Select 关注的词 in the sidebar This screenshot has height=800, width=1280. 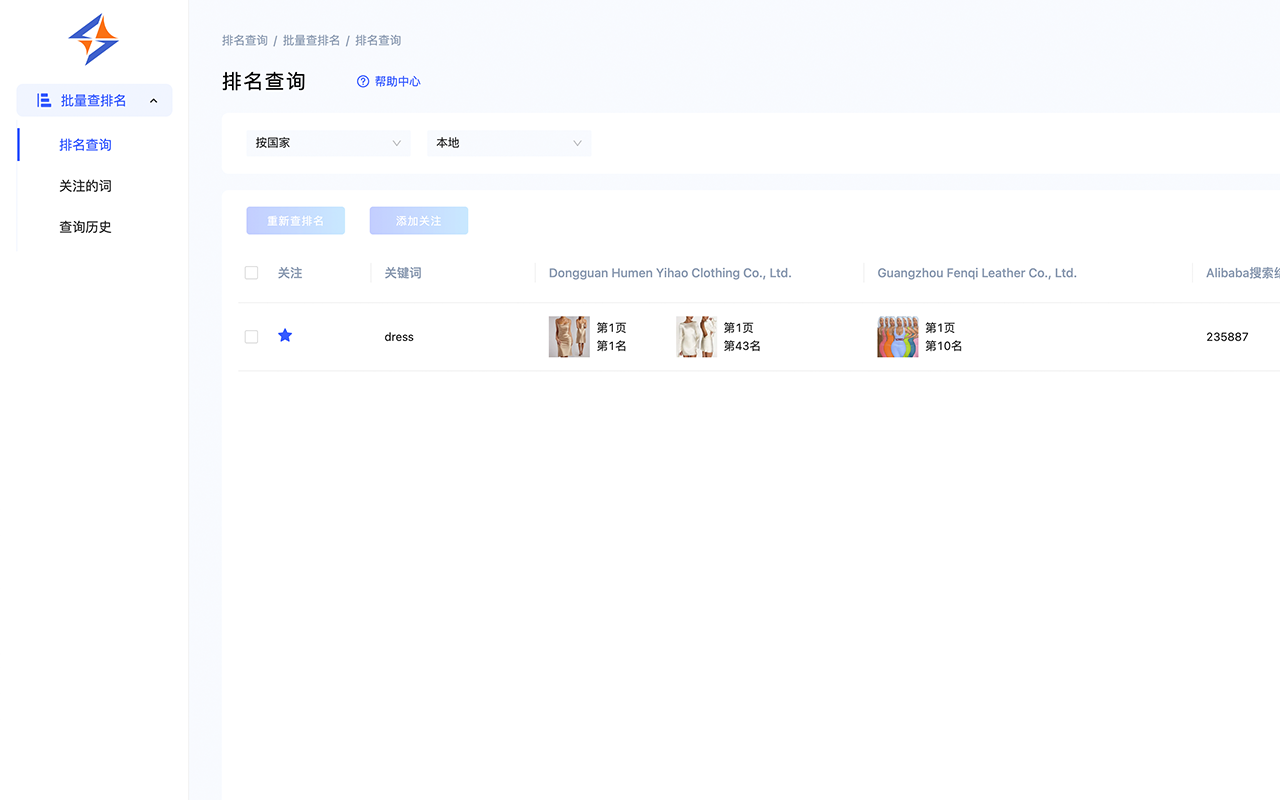(x=85, y=185)
